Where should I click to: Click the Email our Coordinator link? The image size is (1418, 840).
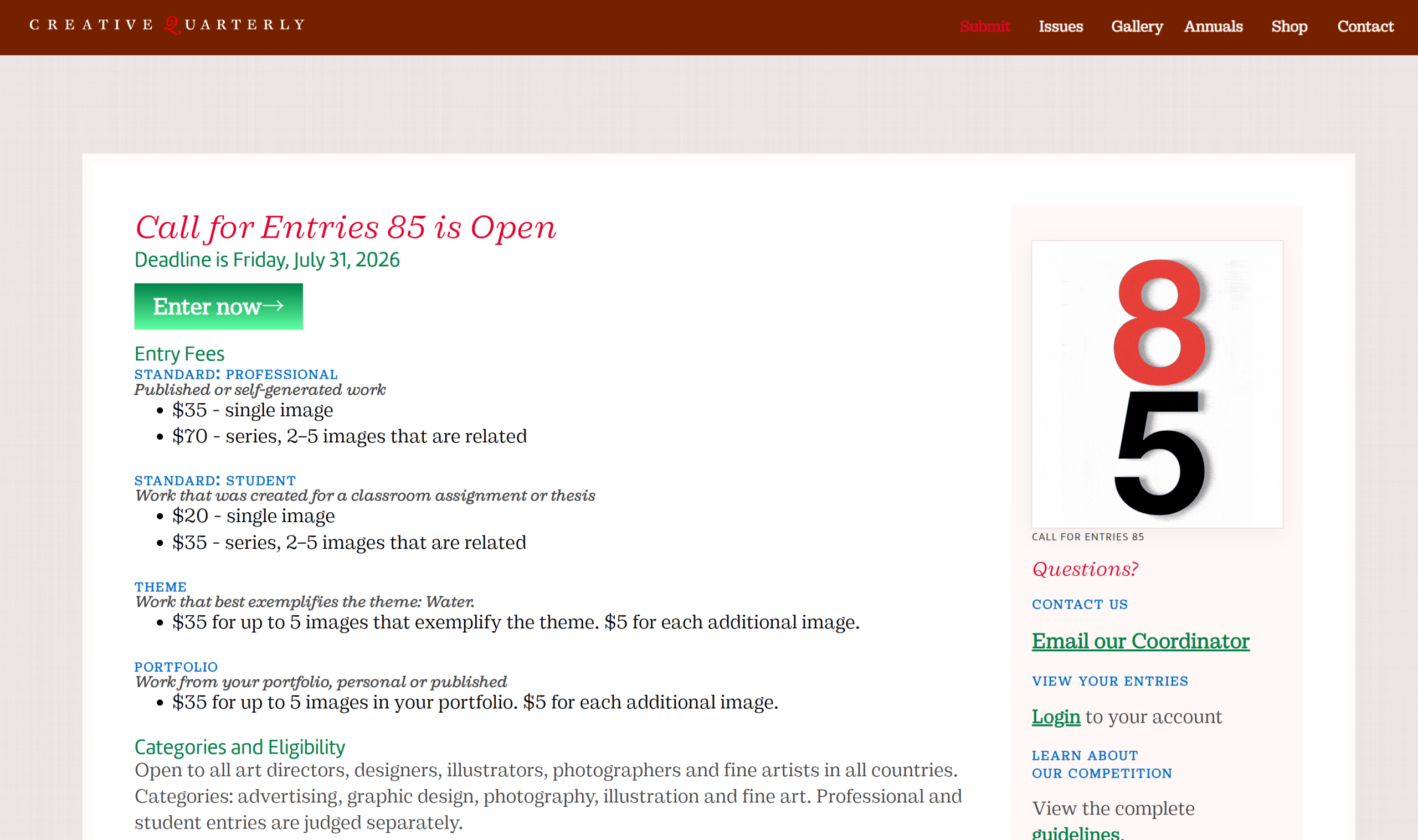(x=1140, y=641)
